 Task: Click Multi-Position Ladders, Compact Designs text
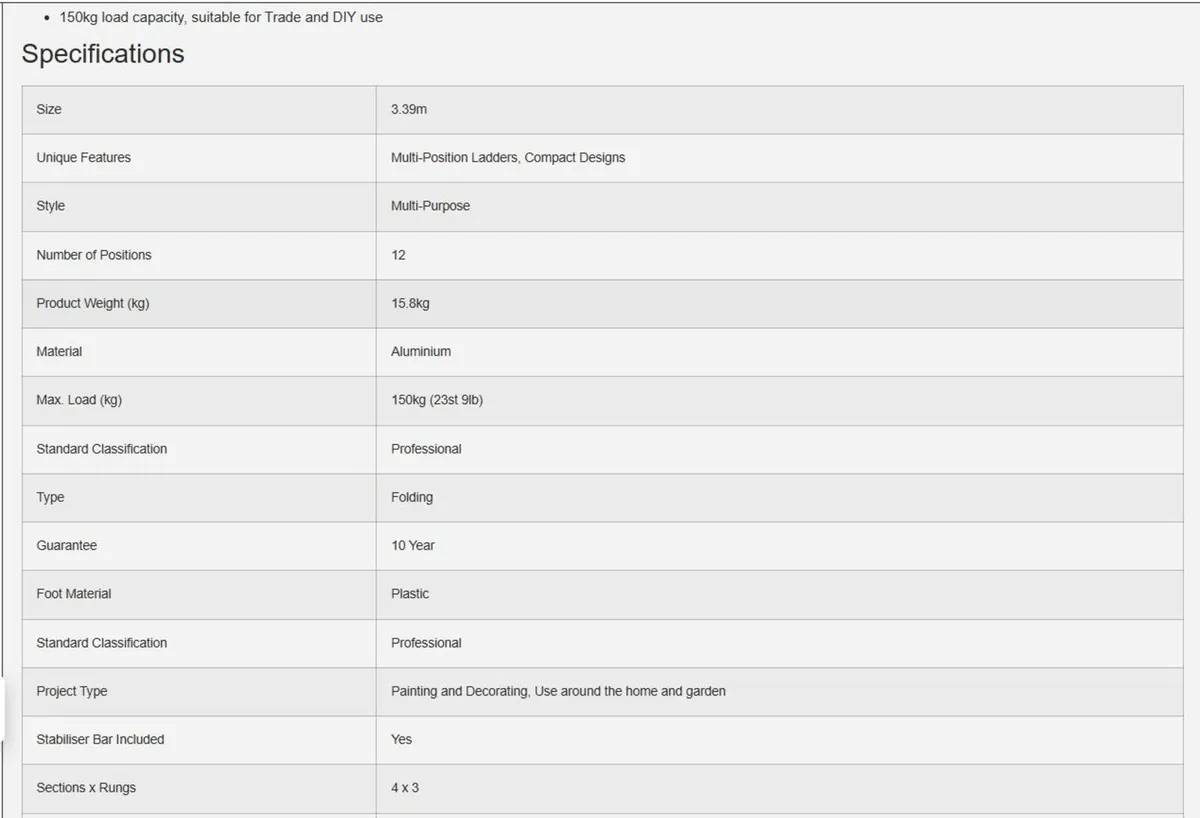(x=508, y=158)
